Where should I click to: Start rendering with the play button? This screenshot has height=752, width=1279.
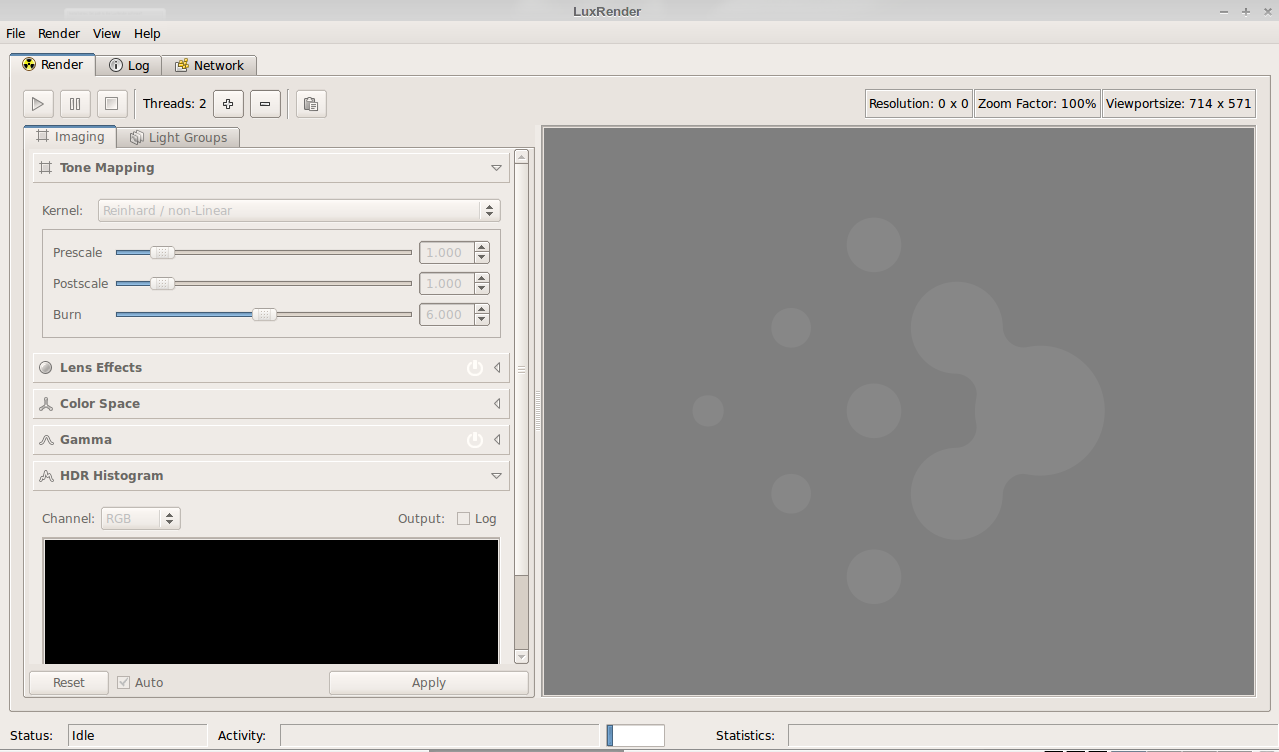38,103
